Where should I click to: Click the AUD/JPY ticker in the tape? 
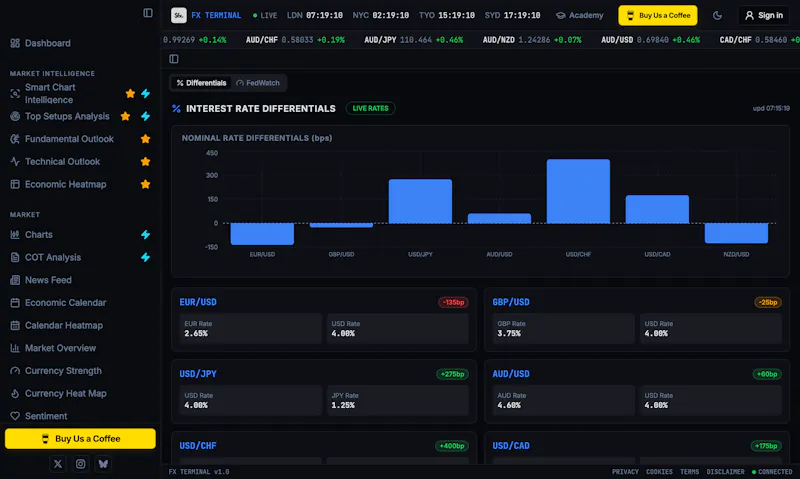[x=414, y=40]
